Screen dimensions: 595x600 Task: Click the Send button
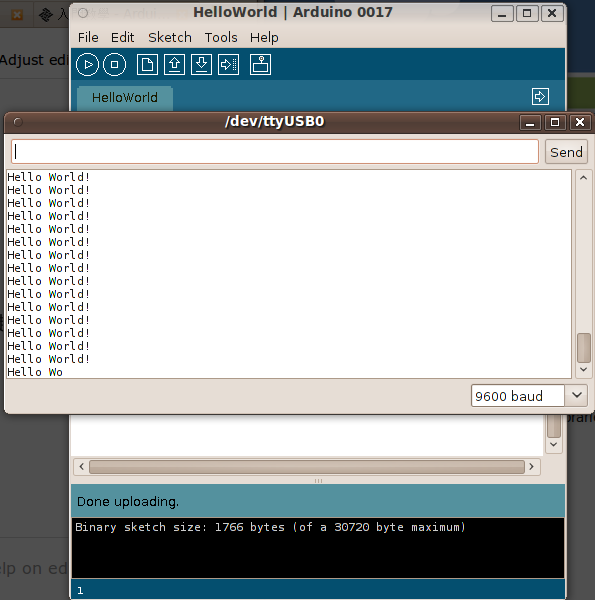[566, 152]
